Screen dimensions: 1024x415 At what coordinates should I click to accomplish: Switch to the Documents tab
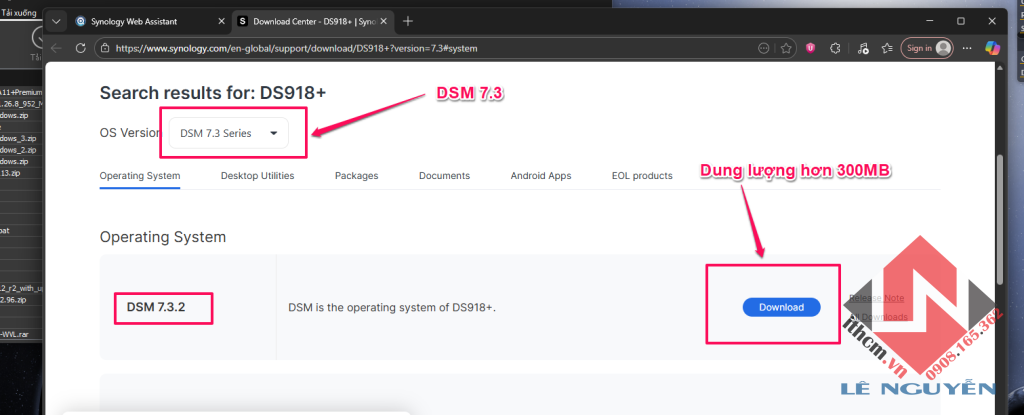445,176
